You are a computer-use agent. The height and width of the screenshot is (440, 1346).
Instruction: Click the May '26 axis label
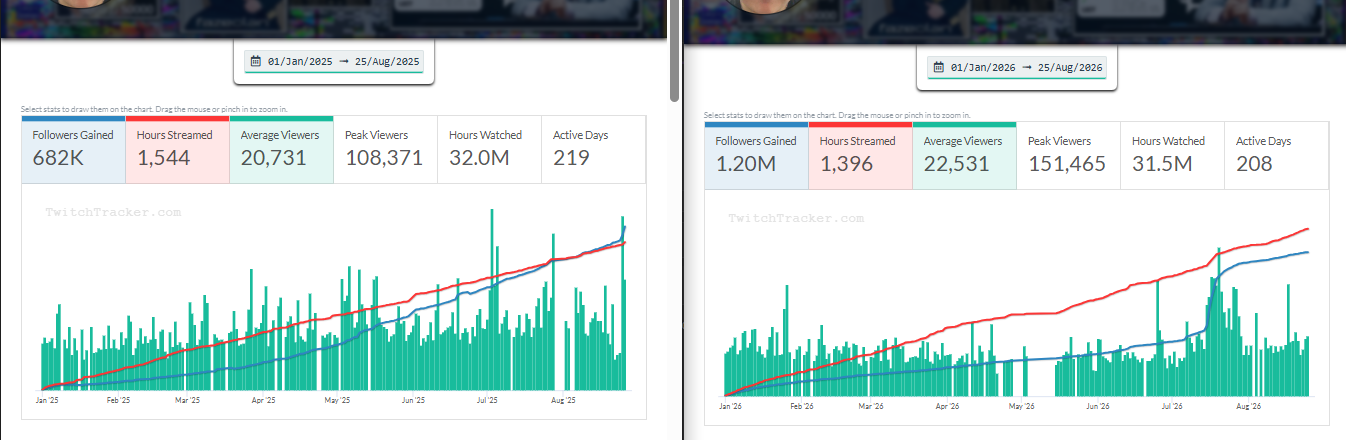tap(1021, 407)
